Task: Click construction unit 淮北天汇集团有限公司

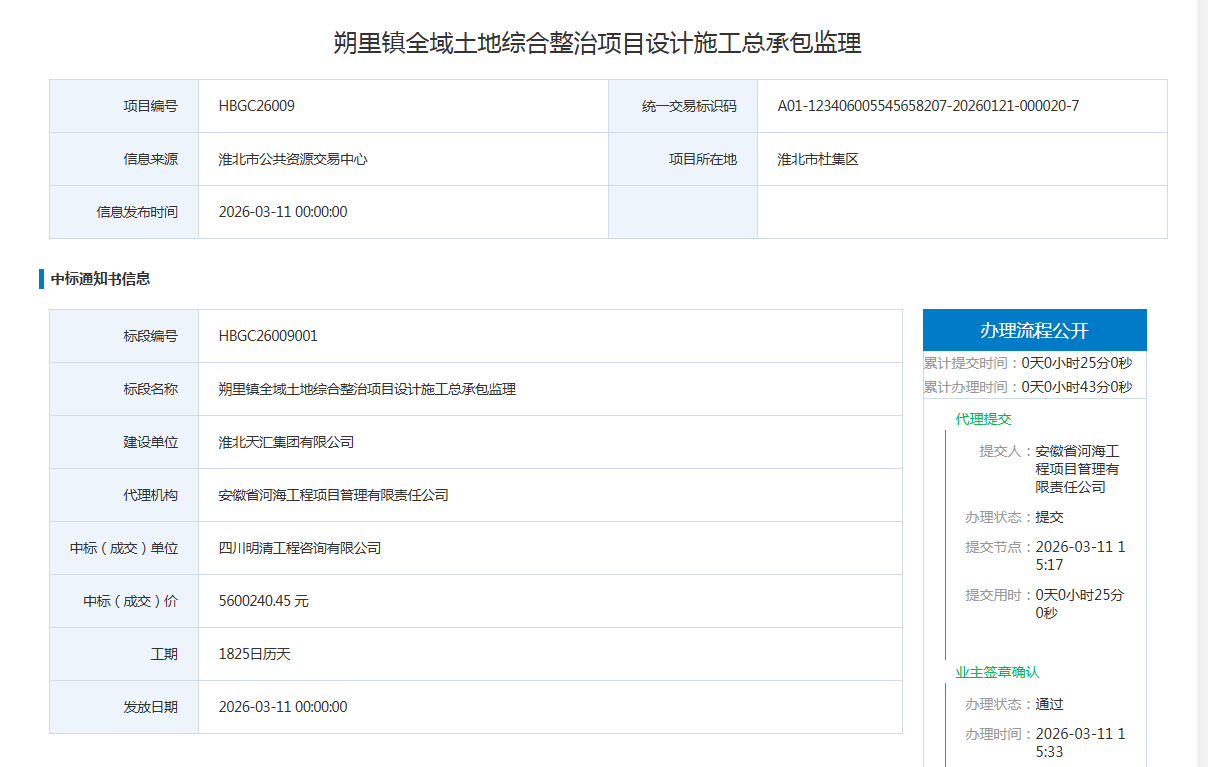Action: [x=286, y=442]
